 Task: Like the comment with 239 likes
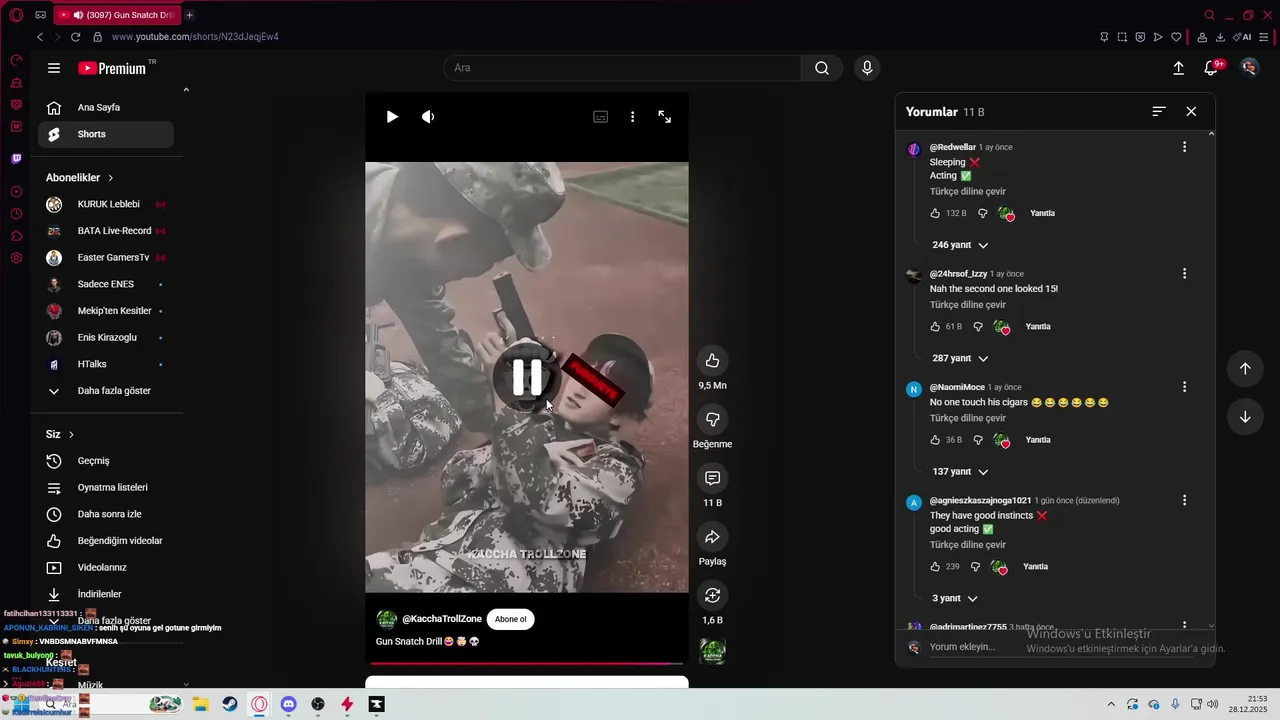click(935, 566)
